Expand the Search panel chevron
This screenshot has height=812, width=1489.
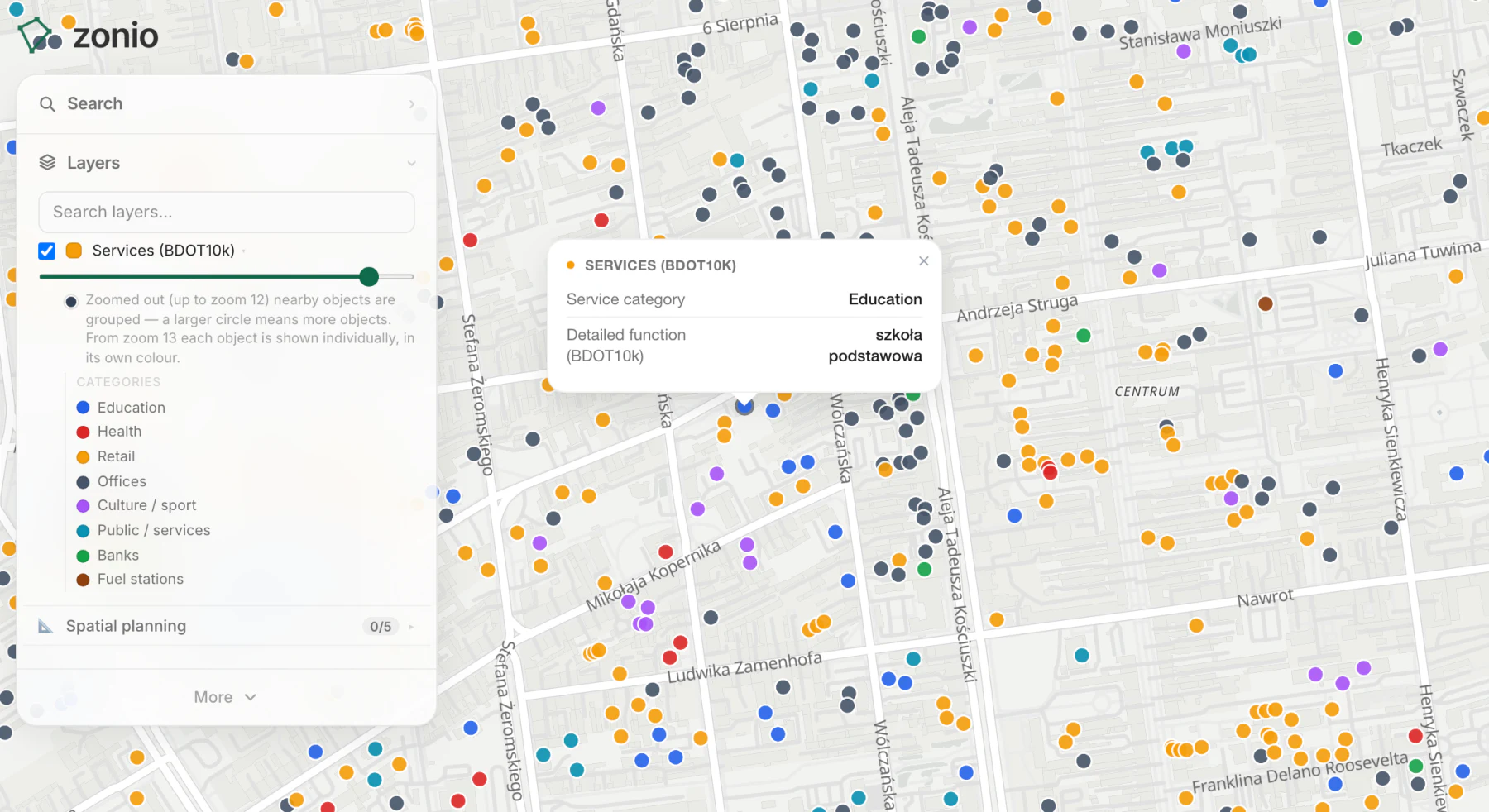(412, 104)
